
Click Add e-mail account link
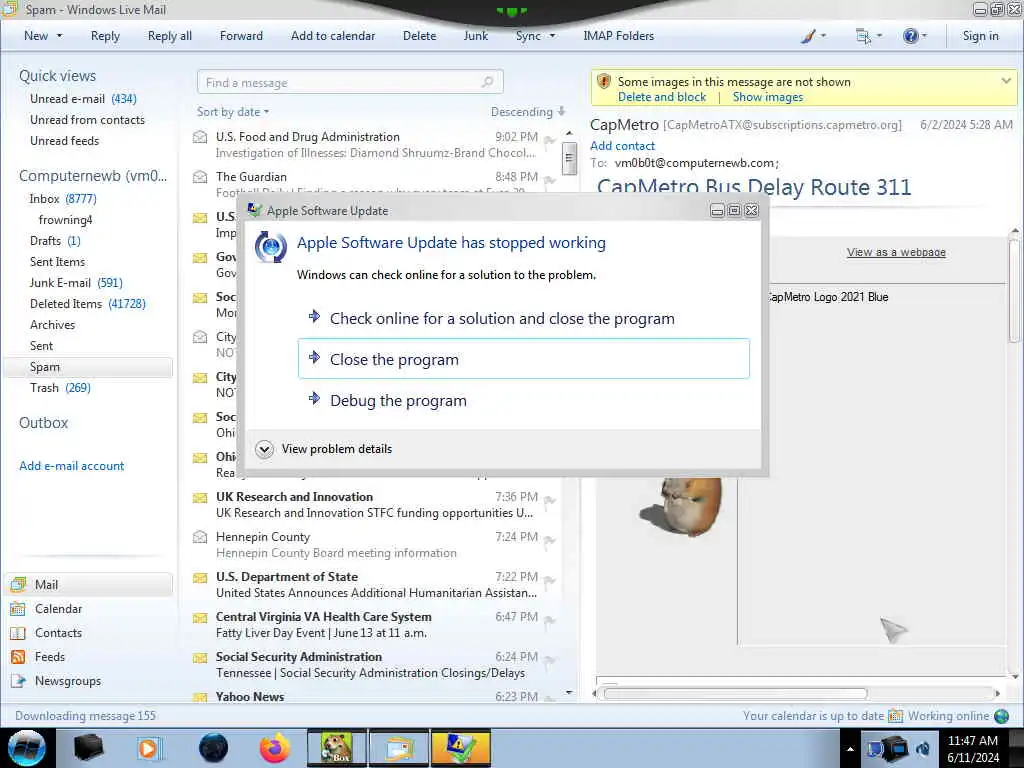pos(71,466)
